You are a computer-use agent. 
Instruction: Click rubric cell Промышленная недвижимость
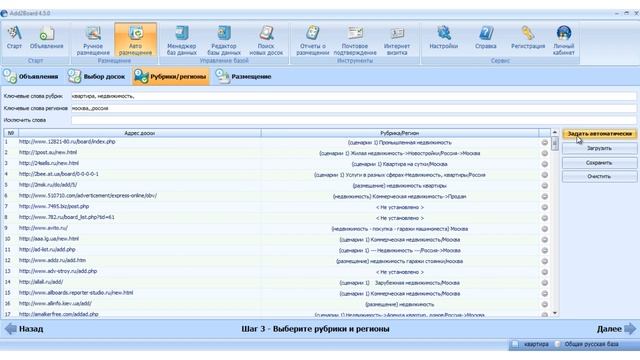point(400,142)
